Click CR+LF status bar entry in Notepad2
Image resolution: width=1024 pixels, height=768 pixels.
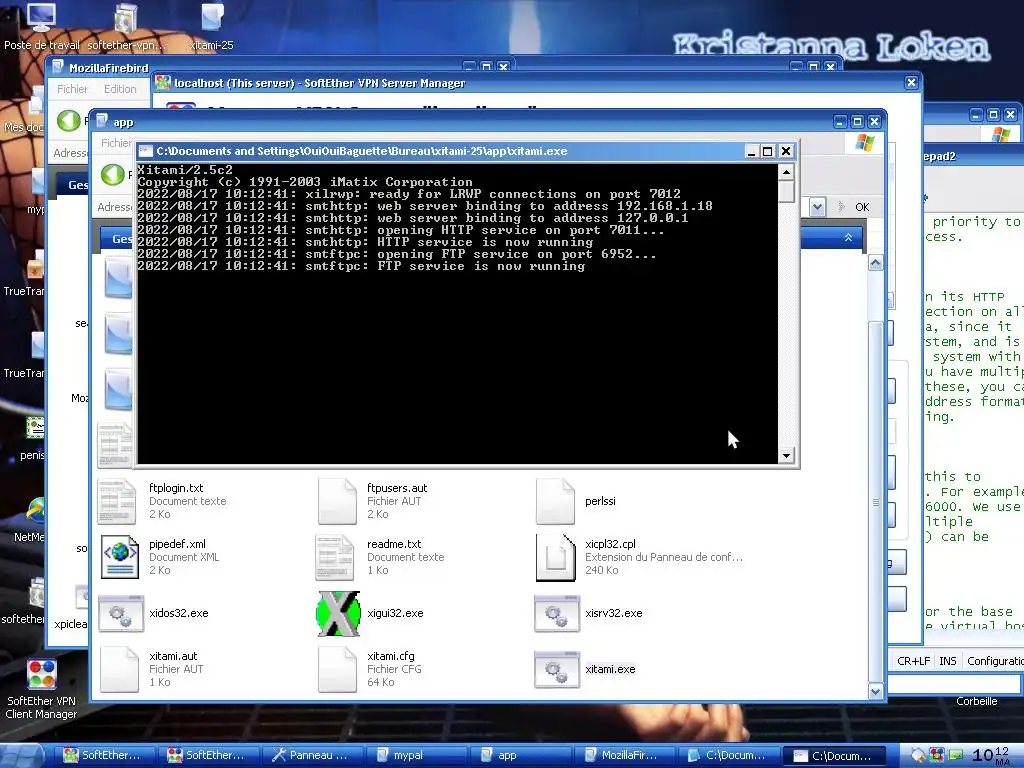[913, 661]
